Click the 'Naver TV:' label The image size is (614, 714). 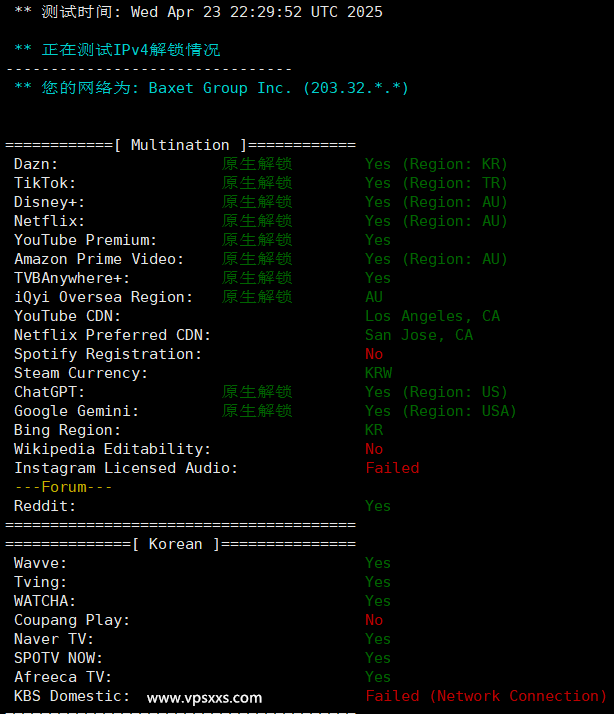54,639
